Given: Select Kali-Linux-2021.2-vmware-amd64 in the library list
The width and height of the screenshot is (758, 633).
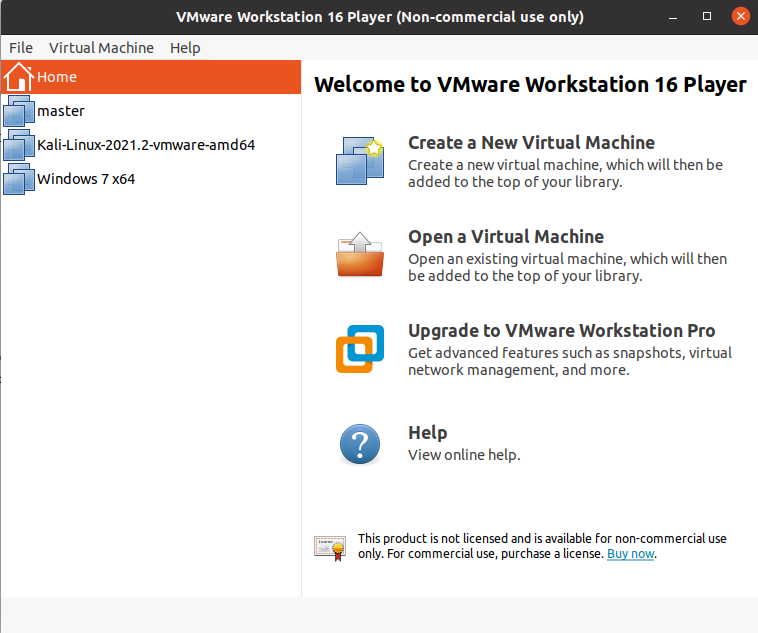Looking at the screenshot, I should pyautogui.click(x=146, y=145).
